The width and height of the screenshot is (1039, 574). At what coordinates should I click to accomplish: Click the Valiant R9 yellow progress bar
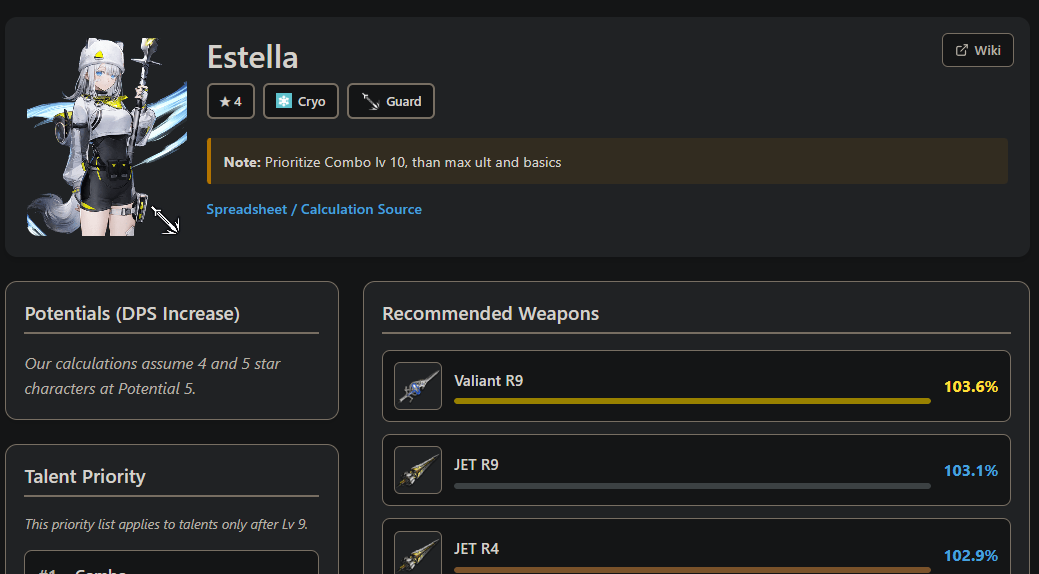click(x=692, y=401)
